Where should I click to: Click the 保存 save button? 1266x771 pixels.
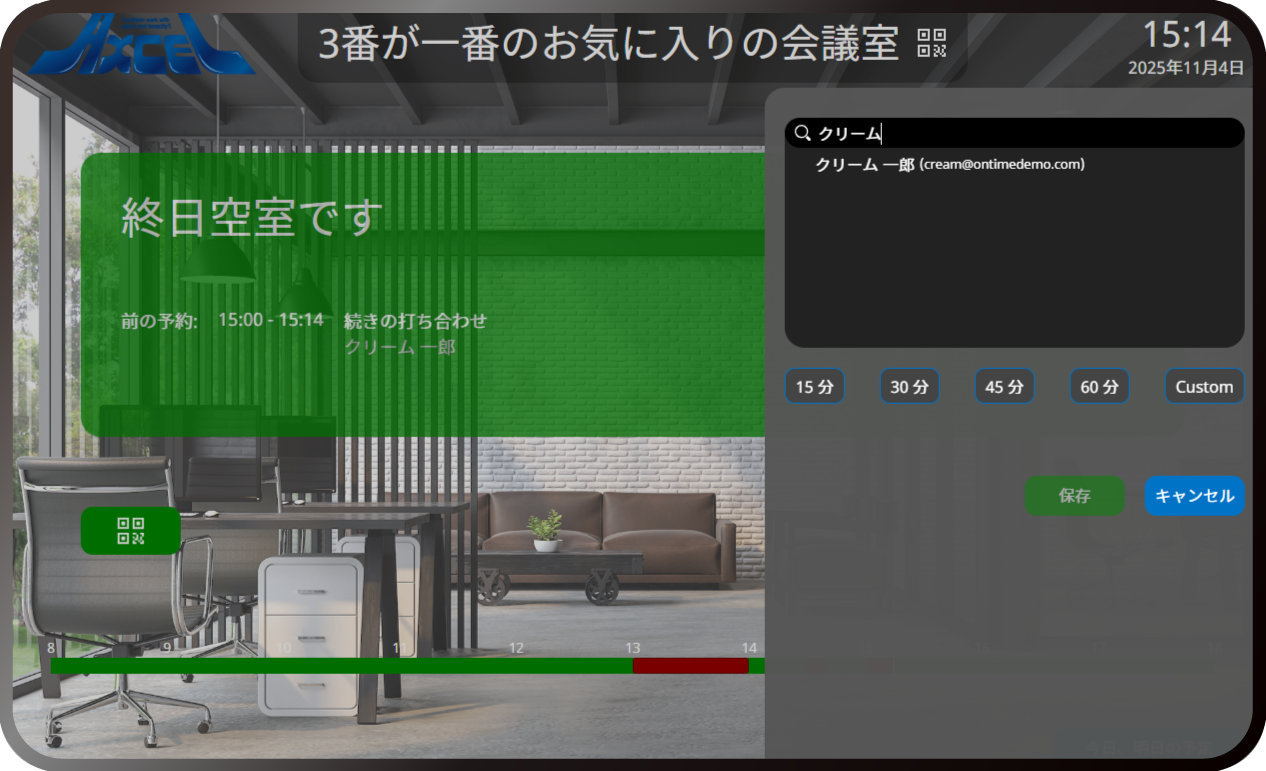coord(1074,496)
